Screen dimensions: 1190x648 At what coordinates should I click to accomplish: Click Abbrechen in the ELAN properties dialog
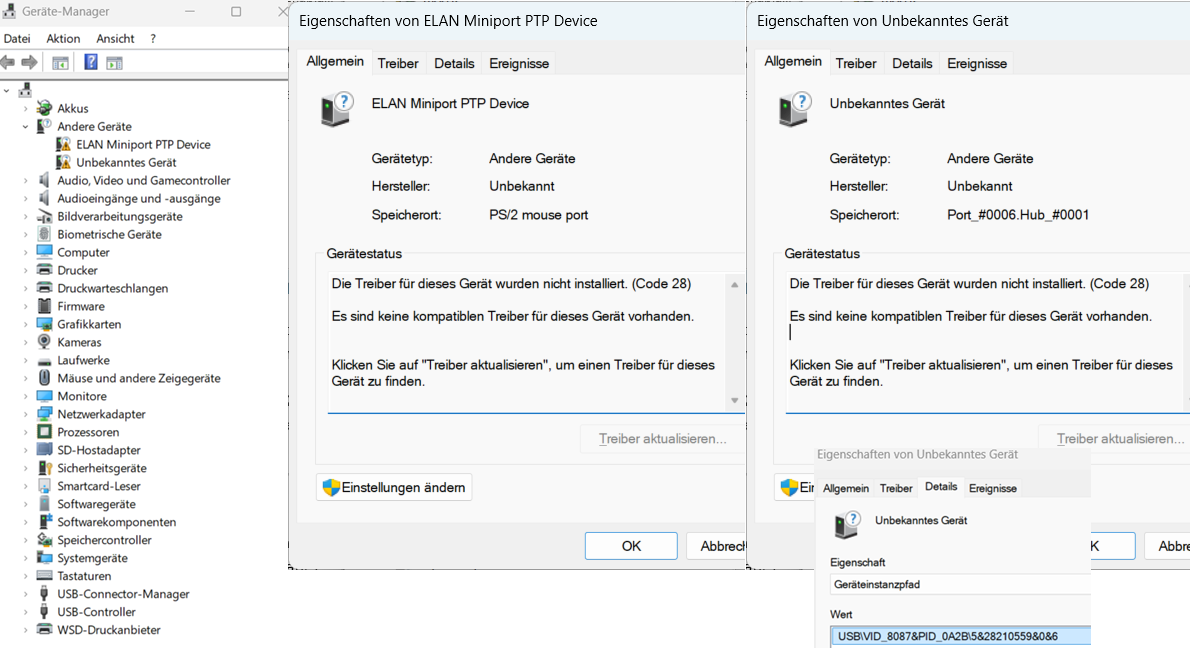(x=717, y=546)
